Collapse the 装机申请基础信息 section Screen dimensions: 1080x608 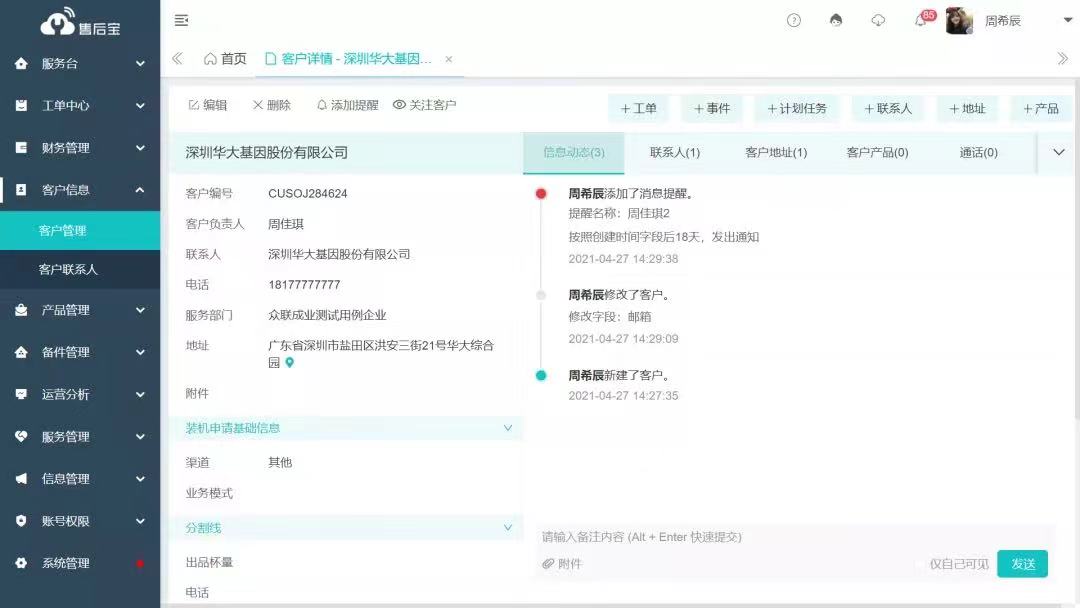(x=507, y=428)
